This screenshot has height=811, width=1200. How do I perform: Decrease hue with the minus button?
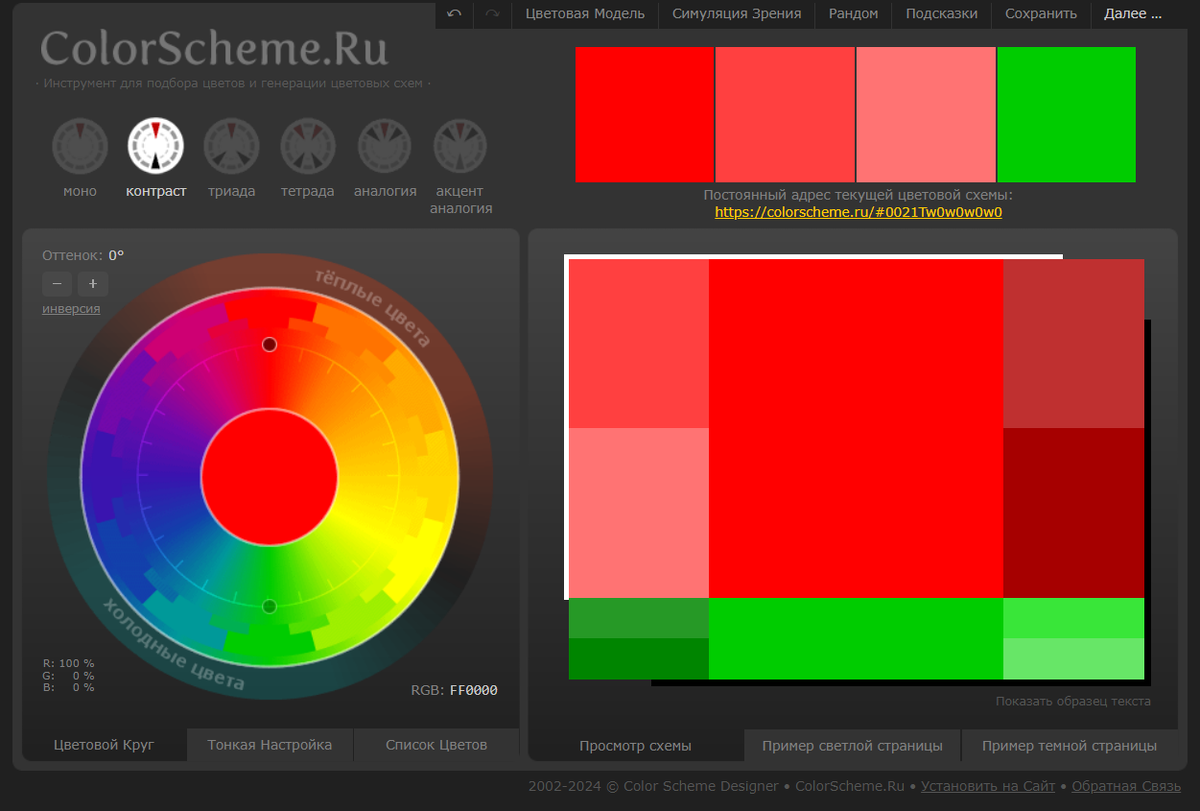coord(57,284)
